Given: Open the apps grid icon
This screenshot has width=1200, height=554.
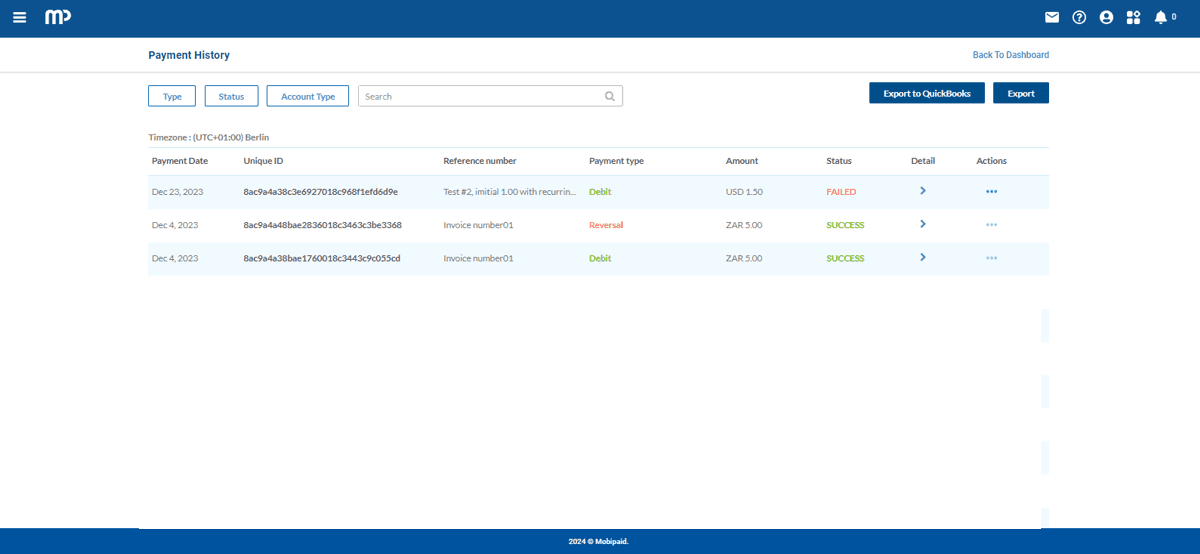Looking at the screenshot, I should 1133,18.
